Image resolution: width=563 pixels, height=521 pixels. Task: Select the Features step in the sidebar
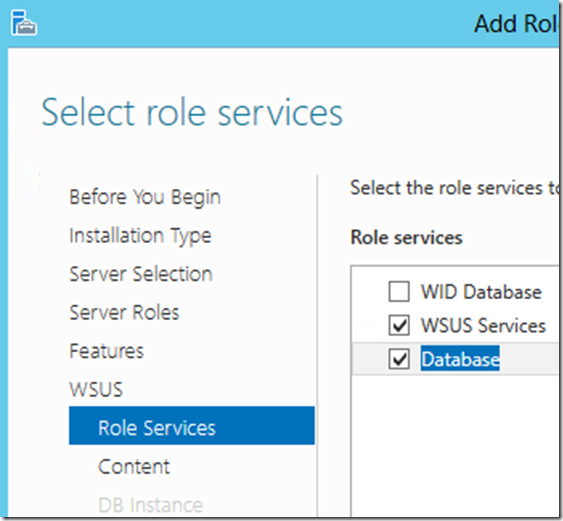click(107, 351)
